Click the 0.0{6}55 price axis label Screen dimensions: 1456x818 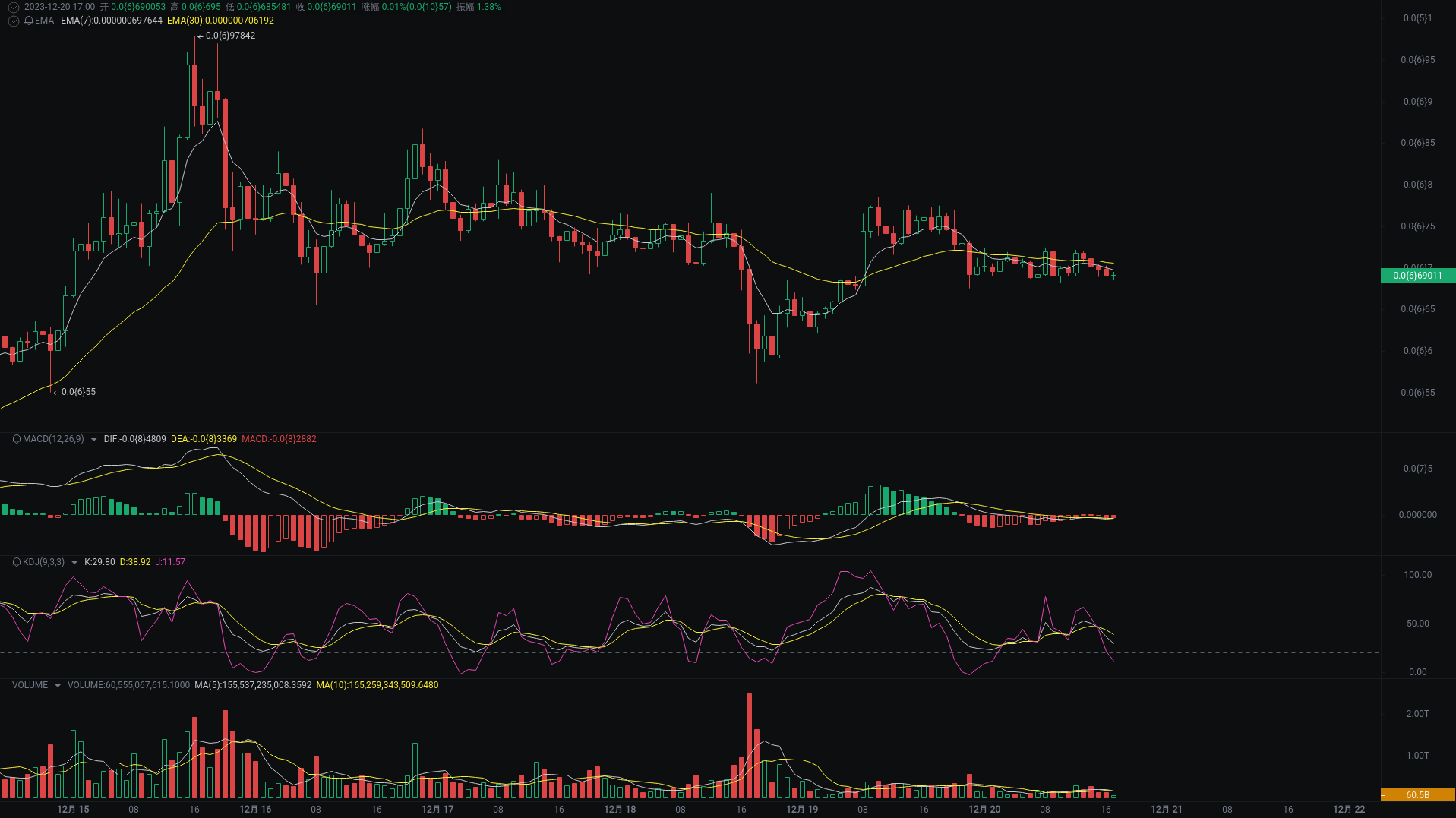click(x=1418, y=393)
